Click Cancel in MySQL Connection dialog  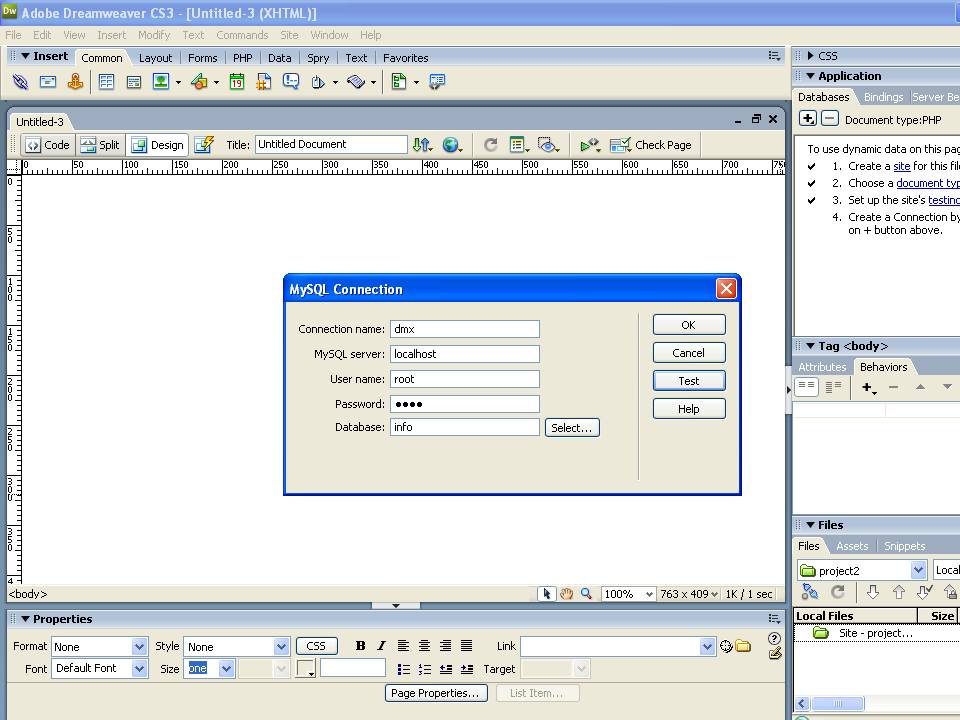coord(689,353)
